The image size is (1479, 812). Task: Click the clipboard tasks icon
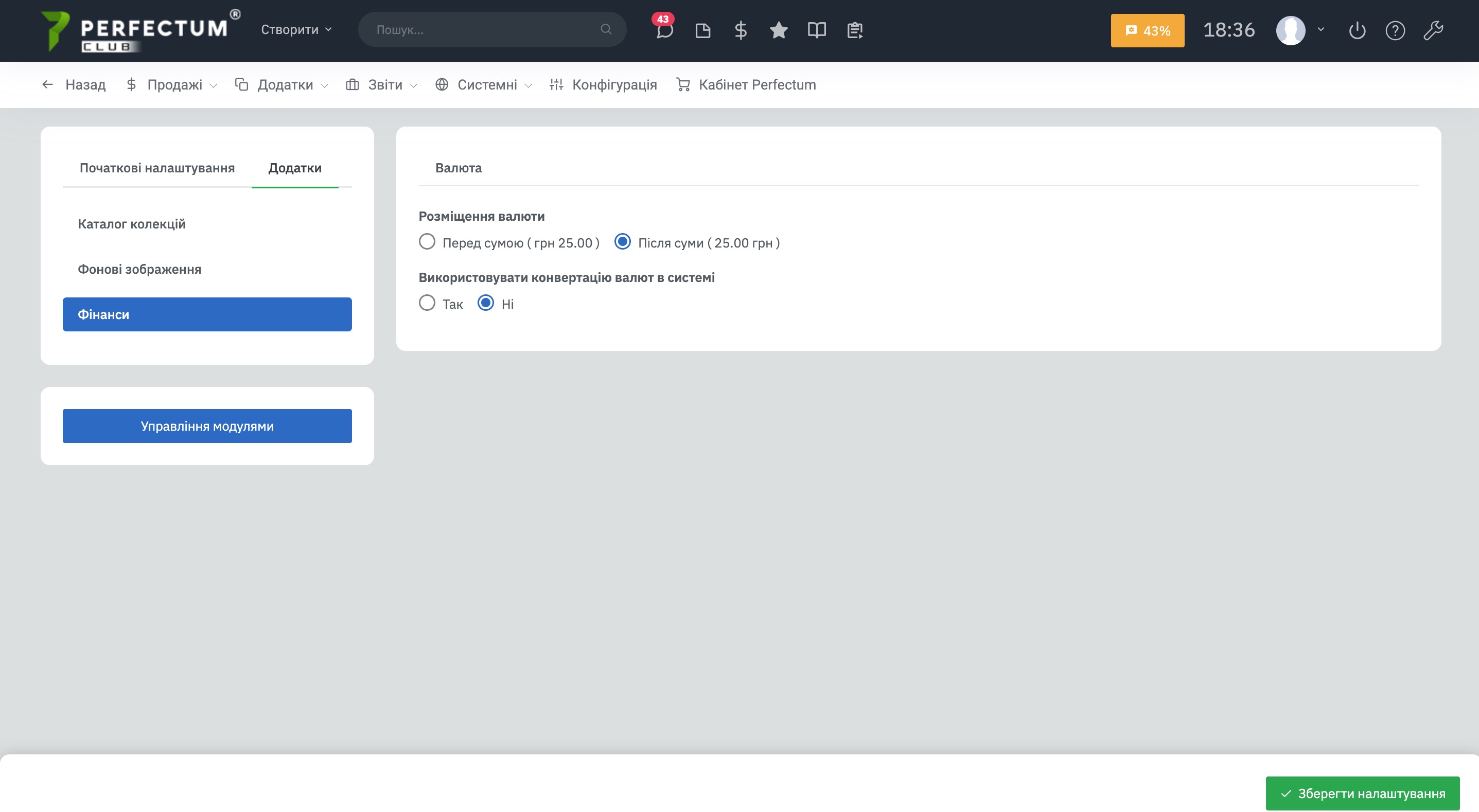855,30
